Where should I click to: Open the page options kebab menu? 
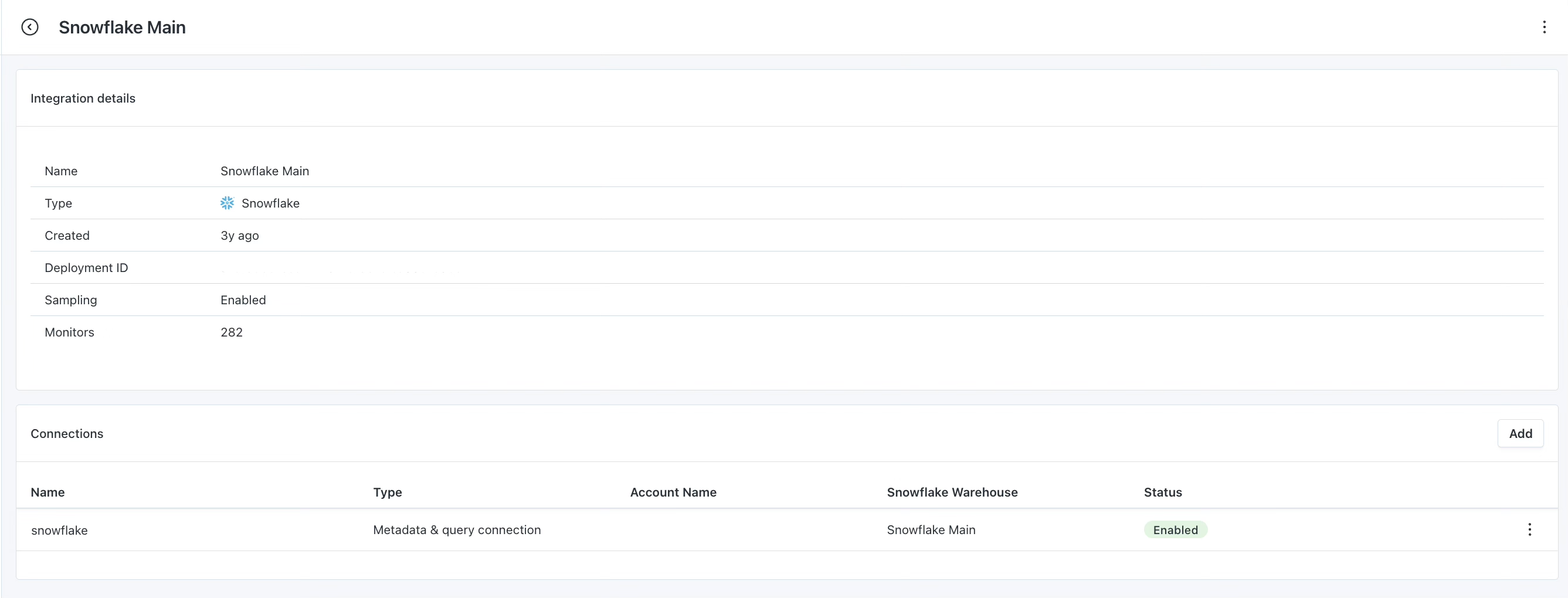click(x=1543, y=28)
